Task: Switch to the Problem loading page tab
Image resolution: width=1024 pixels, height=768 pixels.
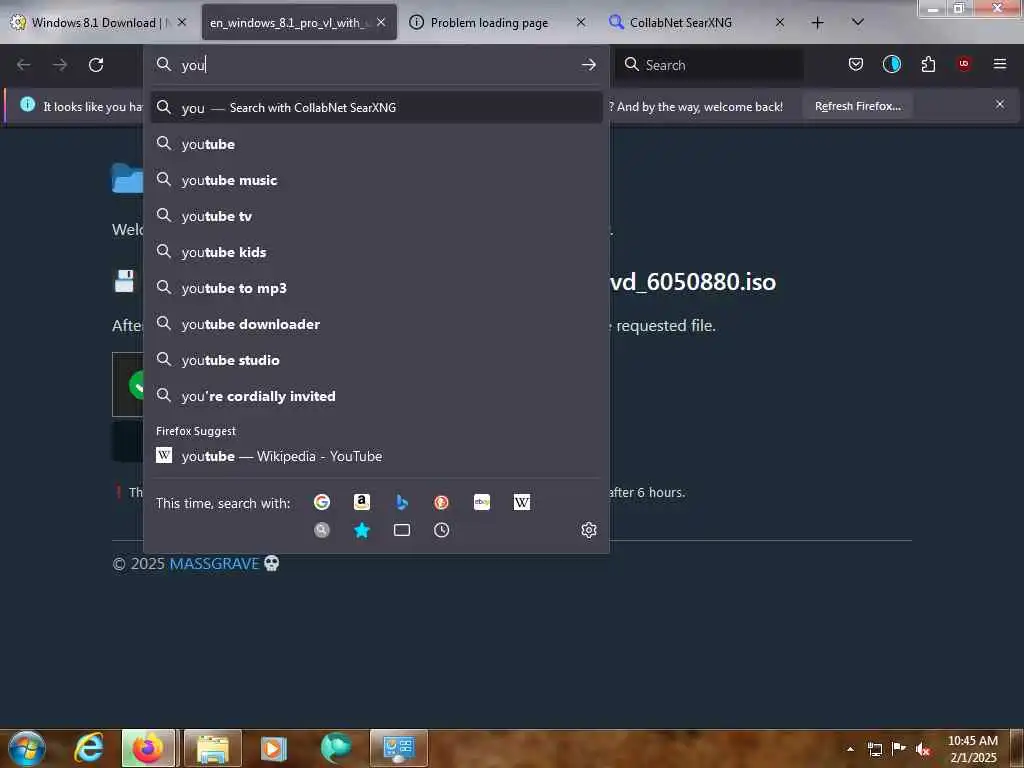Action: 489,23
